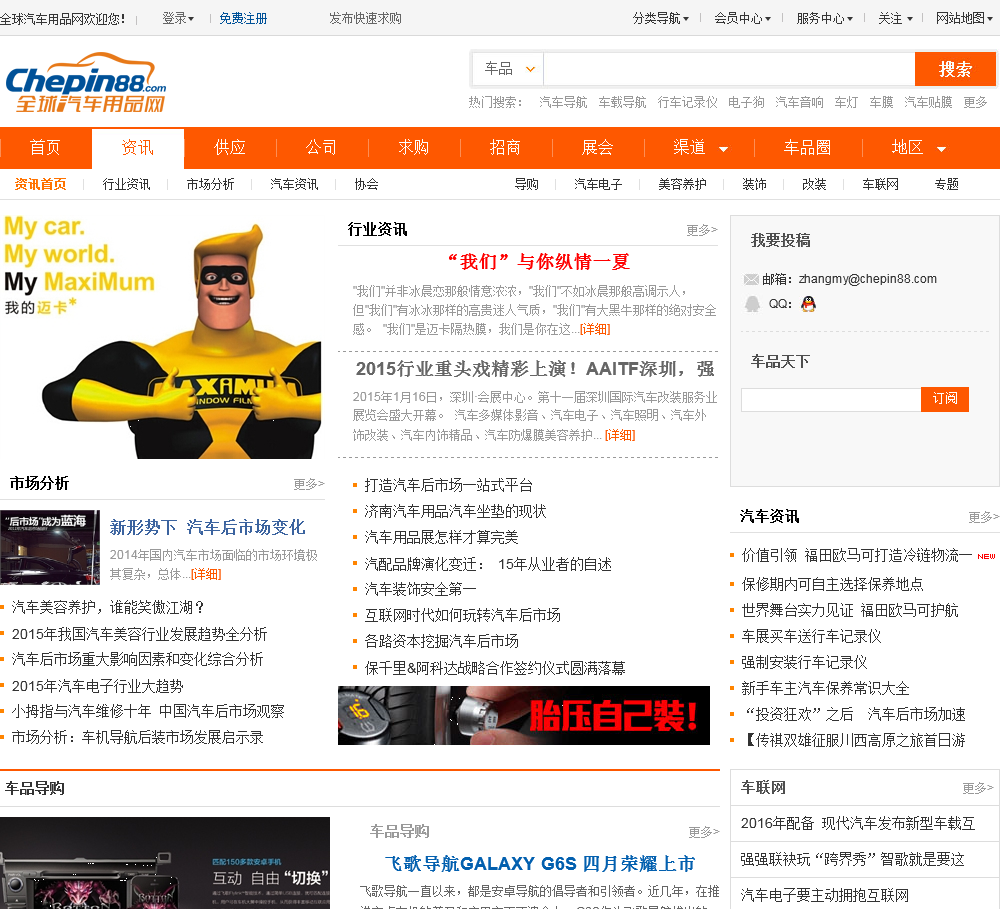The image size is (1000, 909).
Task: Open 保修期内可自主选择保养地点 article
Action: [x=832, y=584]
